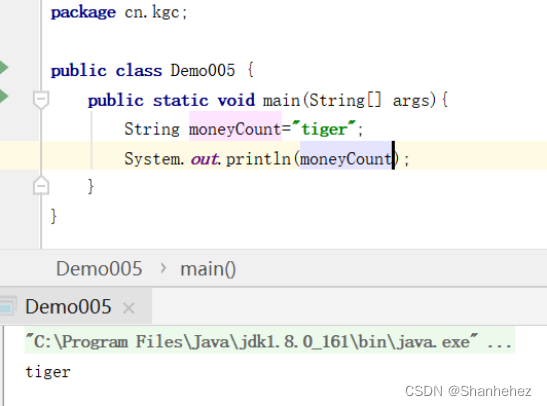
Task: Click the static keyword in main signature
Action: (181, 100)
